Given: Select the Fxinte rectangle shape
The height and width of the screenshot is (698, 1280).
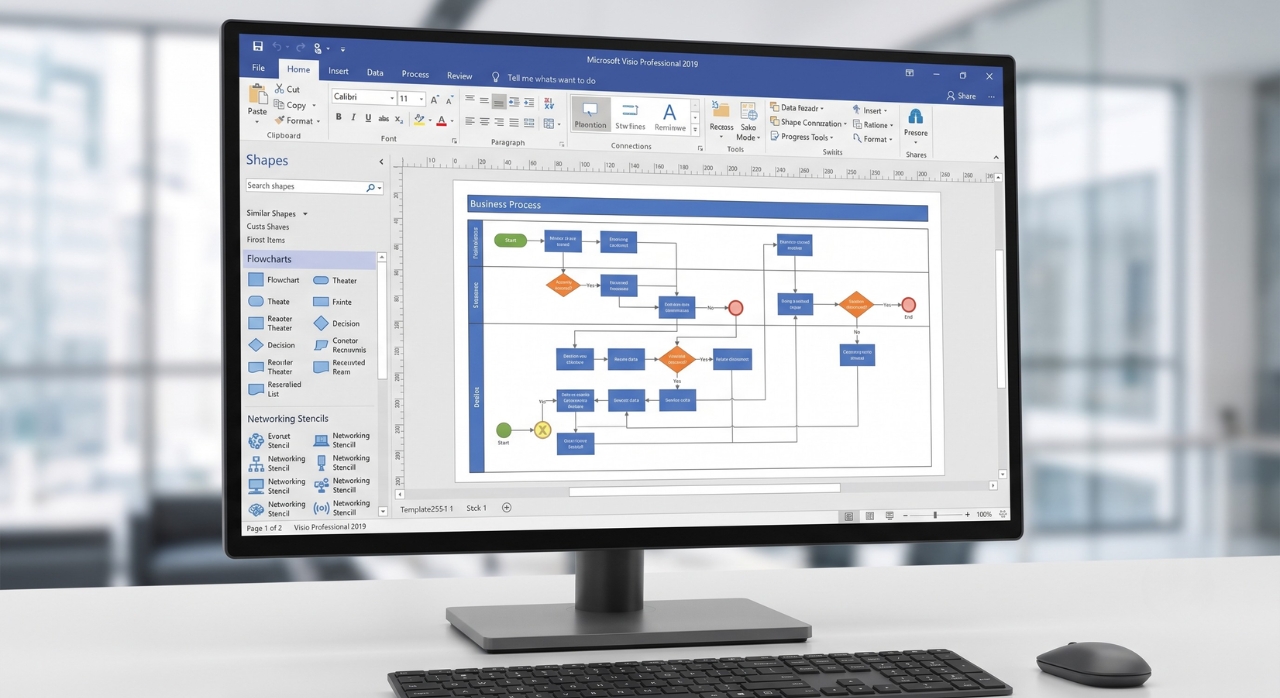Looking at the screenshot, I should point(320,302).
